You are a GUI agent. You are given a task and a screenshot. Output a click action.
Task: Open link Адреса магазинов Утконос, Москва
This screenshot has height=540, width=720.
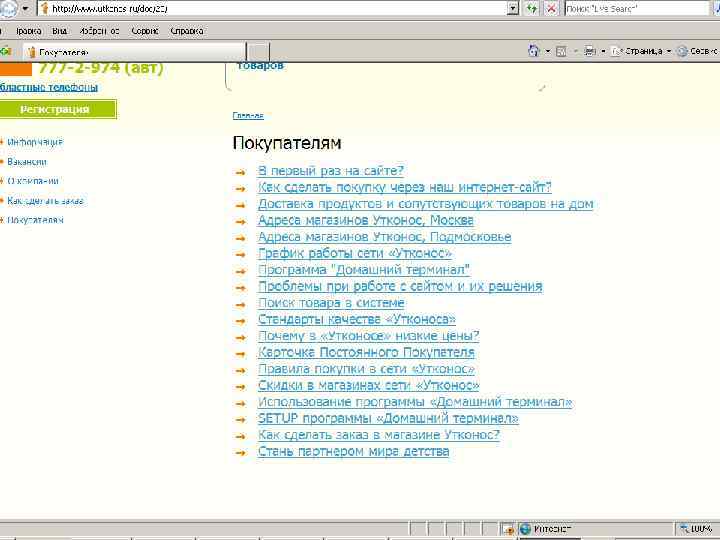[x=366, y=220]
